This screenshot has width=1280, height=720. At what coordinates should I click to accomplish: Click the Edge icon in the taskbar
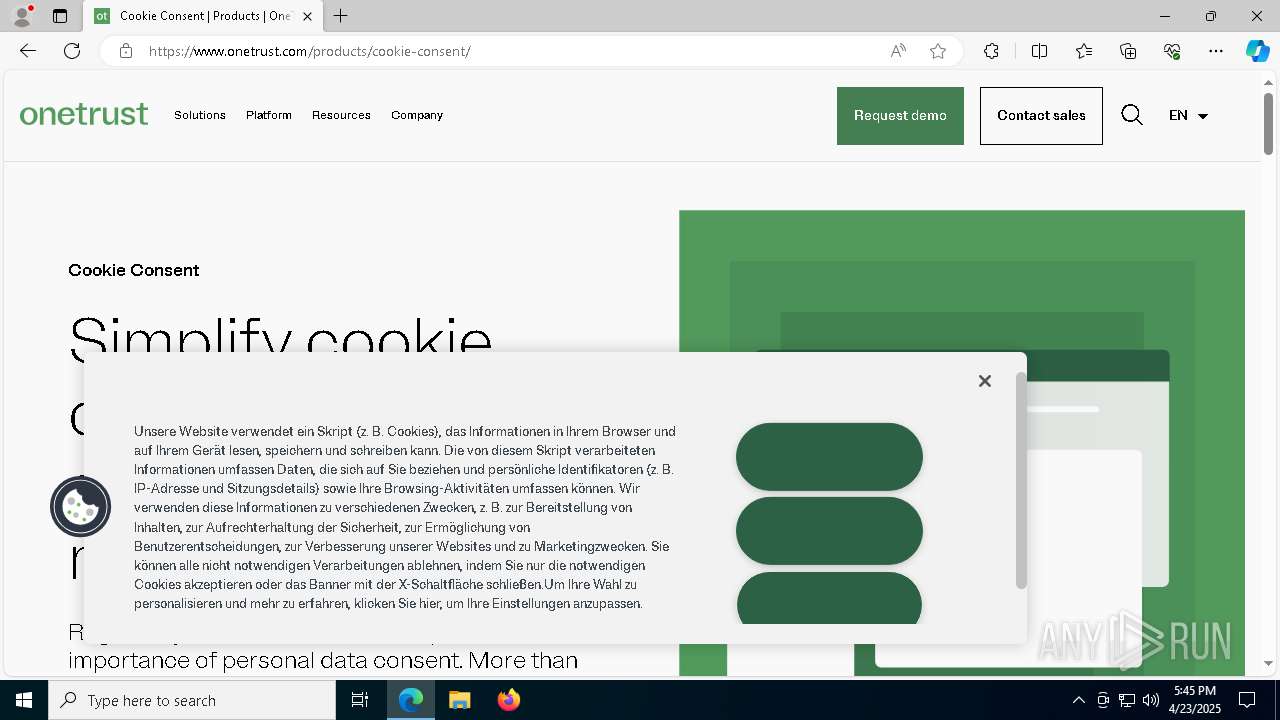pos(411,700)
